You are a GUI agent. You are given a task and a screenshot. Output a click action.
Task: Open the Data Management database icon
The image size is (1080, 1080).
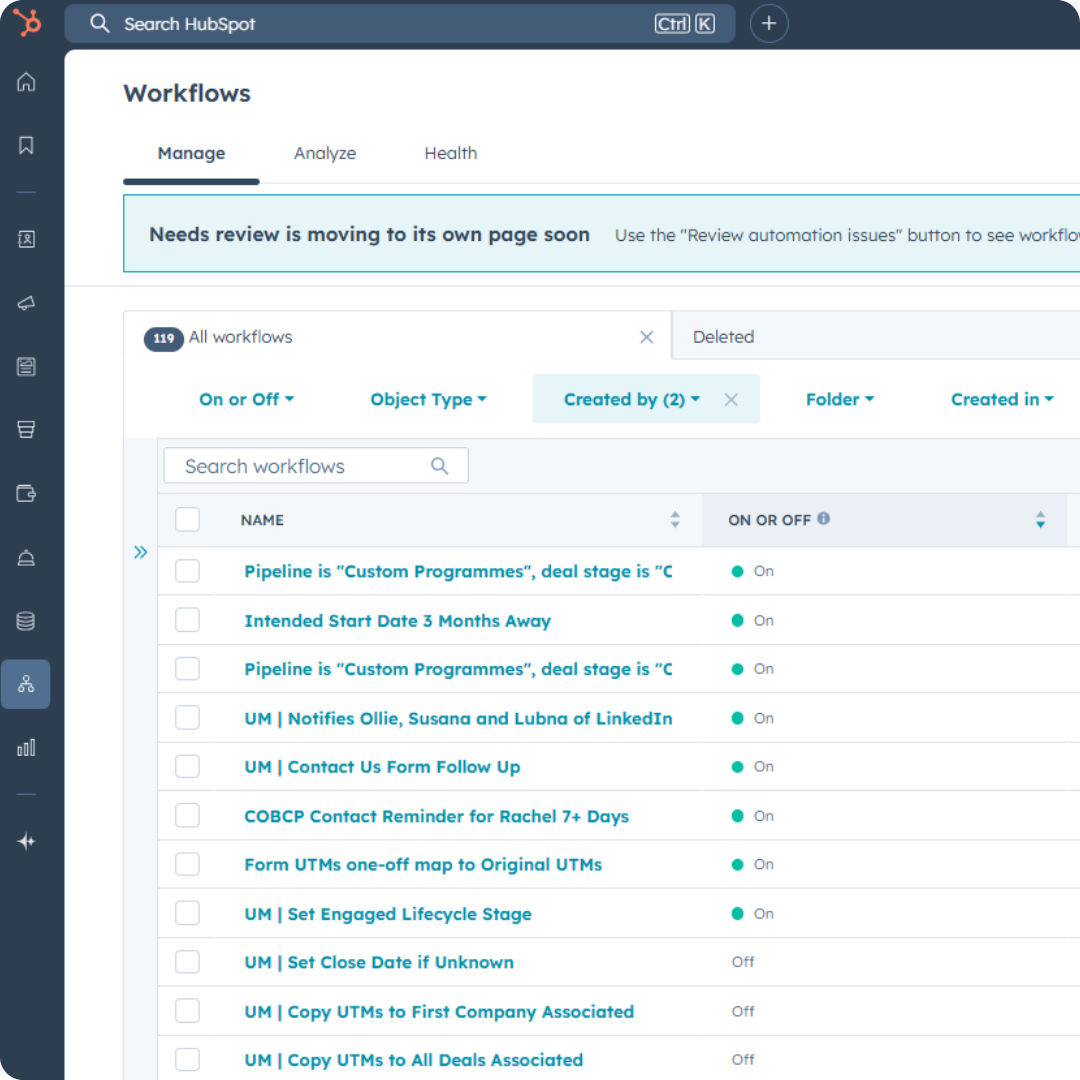[x=26, y=621]
